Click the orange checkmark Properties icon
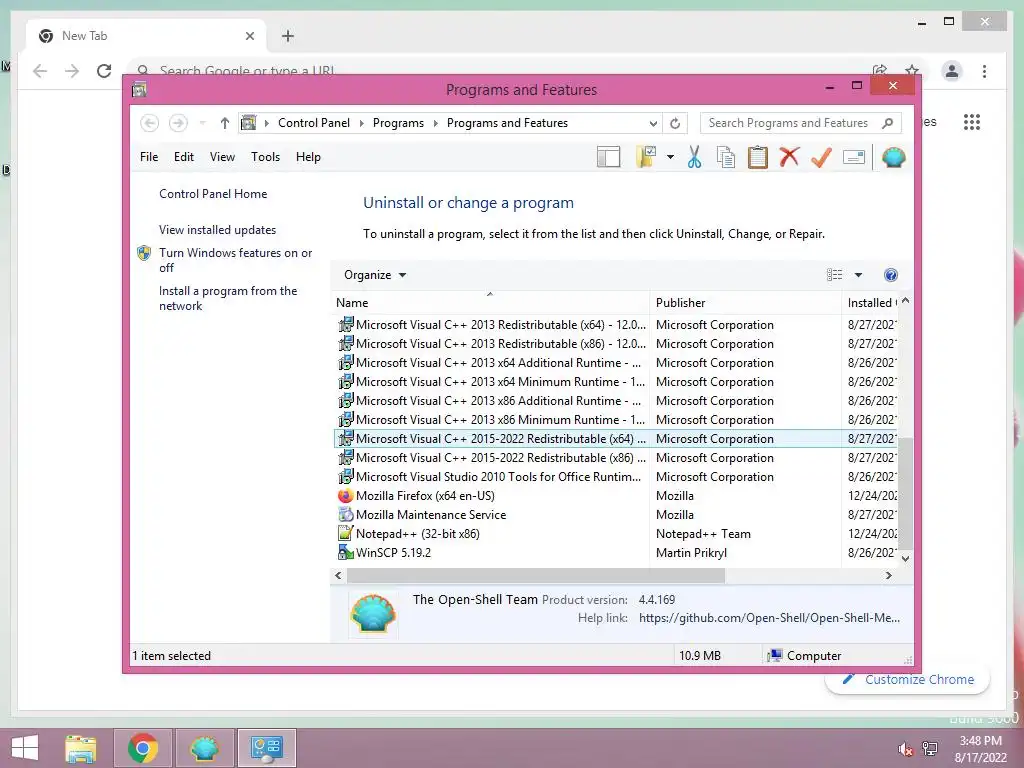This screenshot has height=768, width=1024. pos(821,157)
